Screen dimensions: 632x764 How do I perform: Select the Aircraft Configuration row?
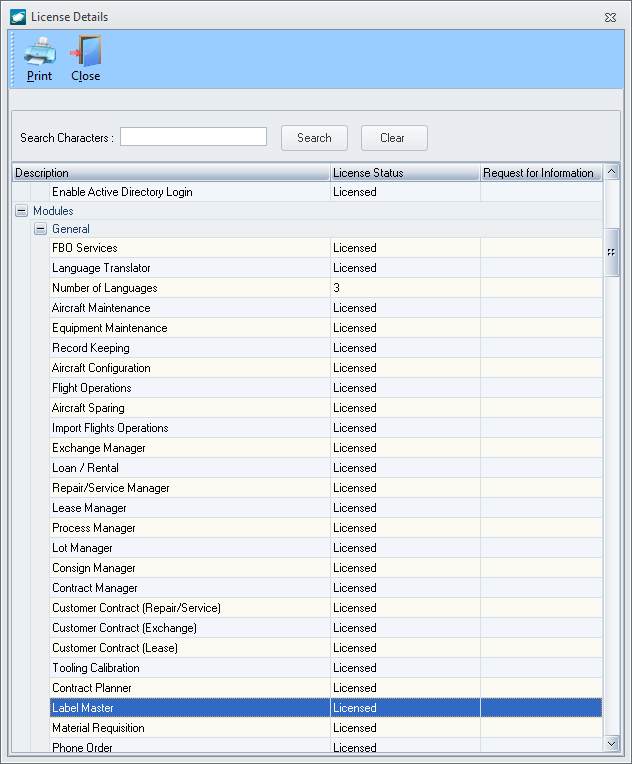[326, 368]
